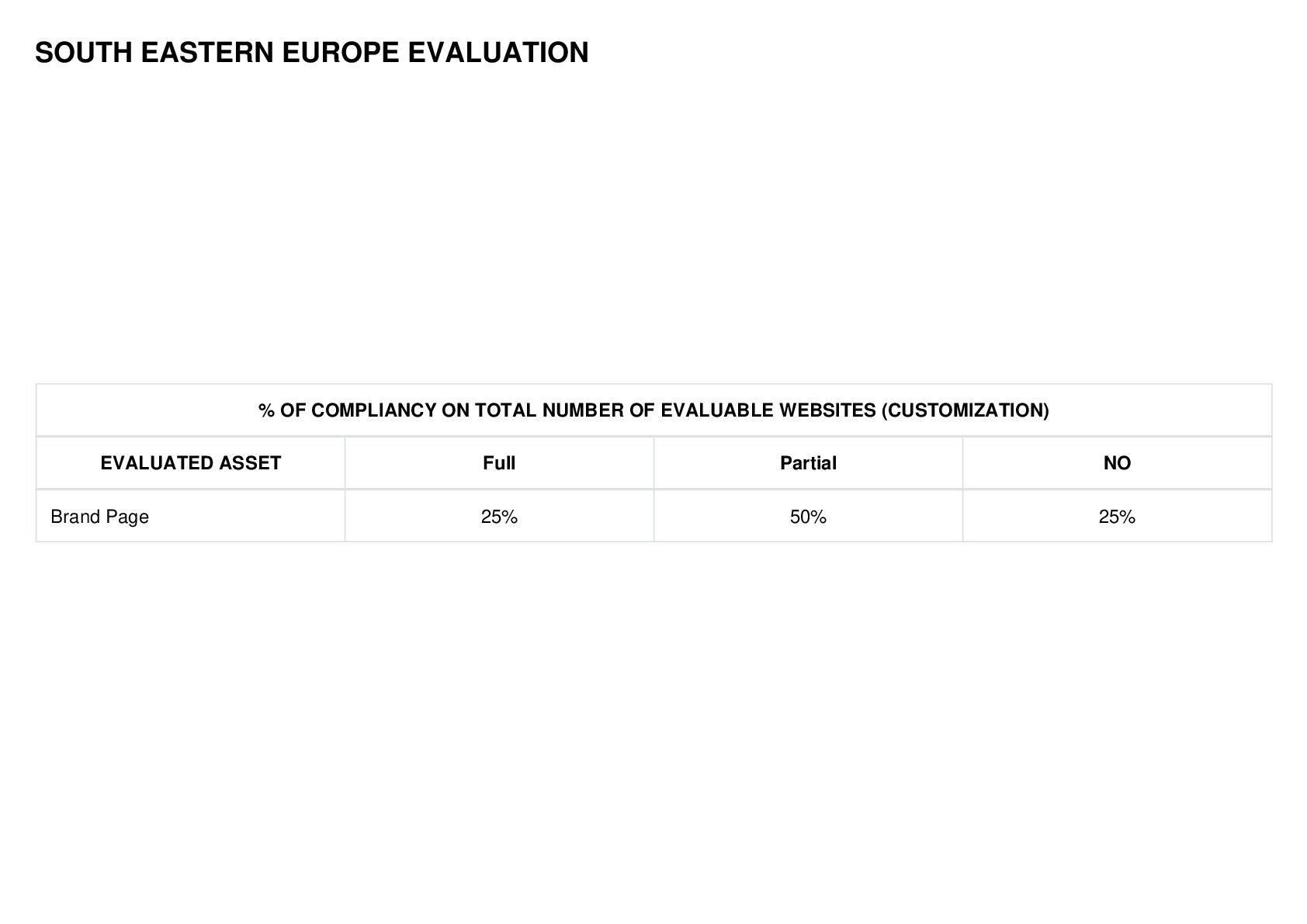Screen dimensions: 1307x924
Task: Click the 50% value under Partial
Action: coord(808,517)
